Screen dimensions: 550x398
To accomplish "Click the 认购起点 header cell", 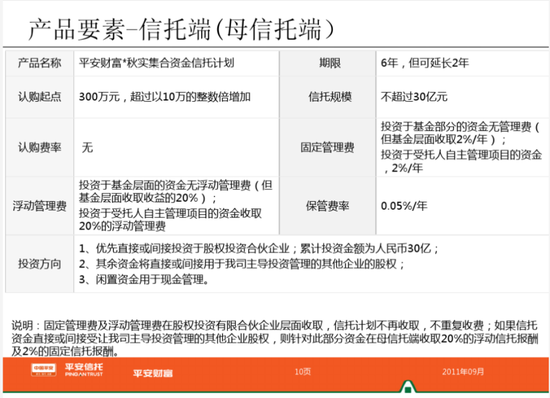I will (x=40, y=97).
